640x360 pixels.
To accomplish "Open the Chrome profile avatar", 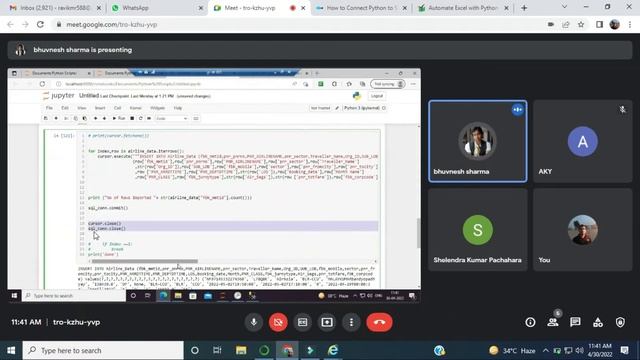I will [615, 24].
